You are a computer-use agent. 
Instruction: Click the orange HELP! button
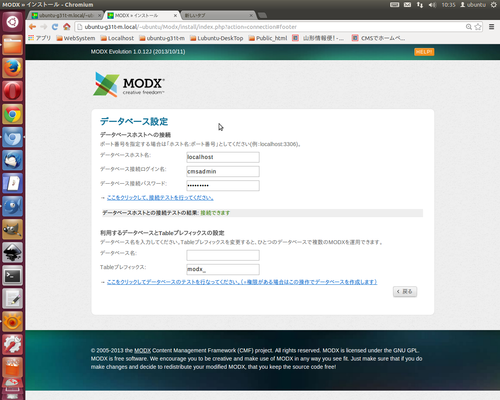[424, 52]
